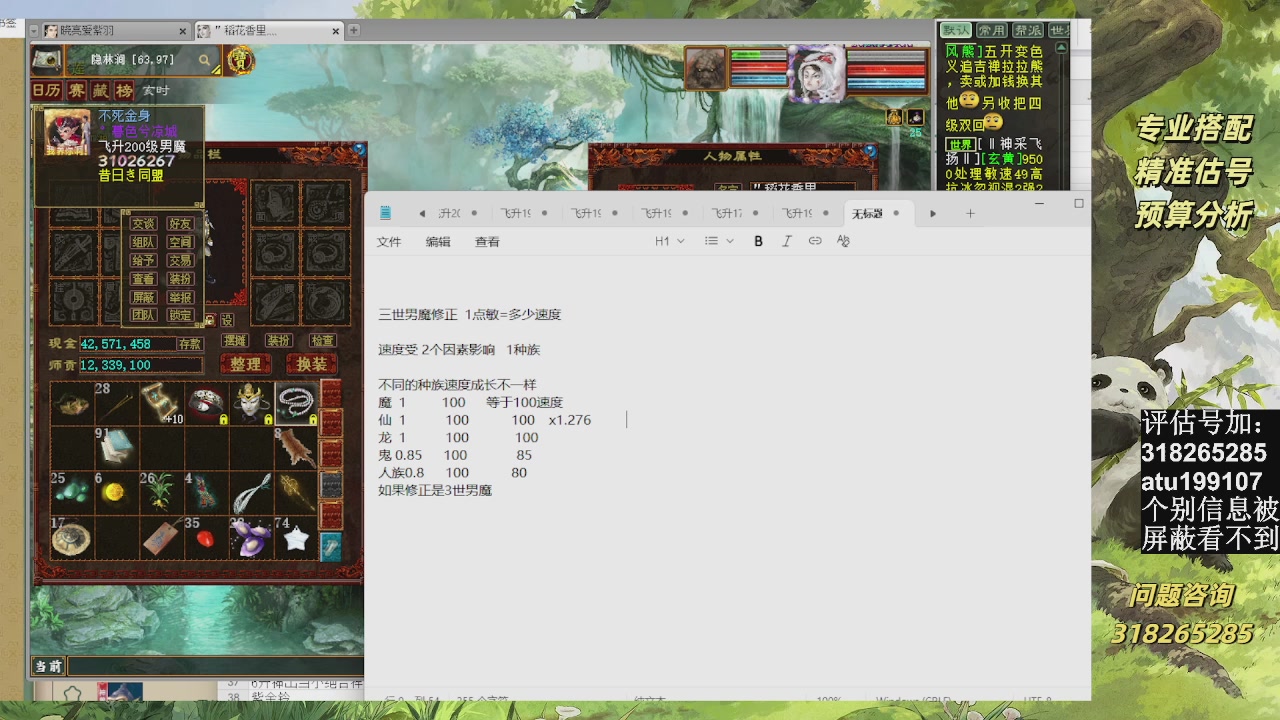1280x720 pixels.
Task: Switch chat to the 默认 tab
Action: click(x=956, y=31)
